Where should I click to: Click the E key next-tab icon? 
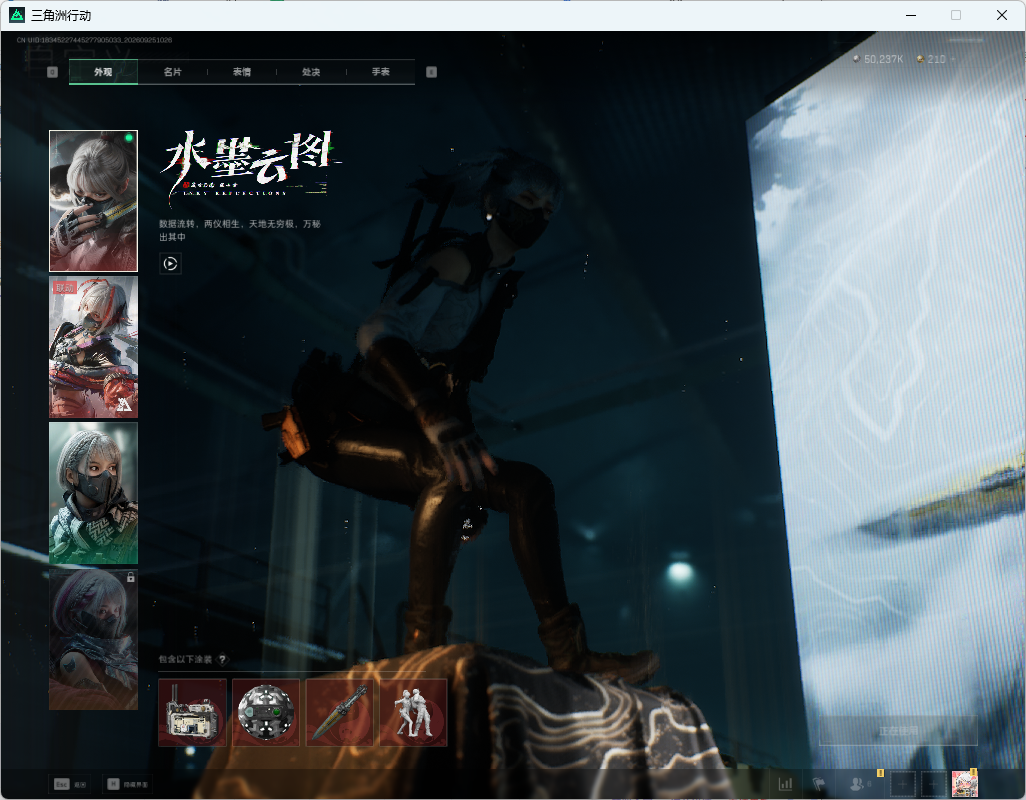[x=431, y=72]
